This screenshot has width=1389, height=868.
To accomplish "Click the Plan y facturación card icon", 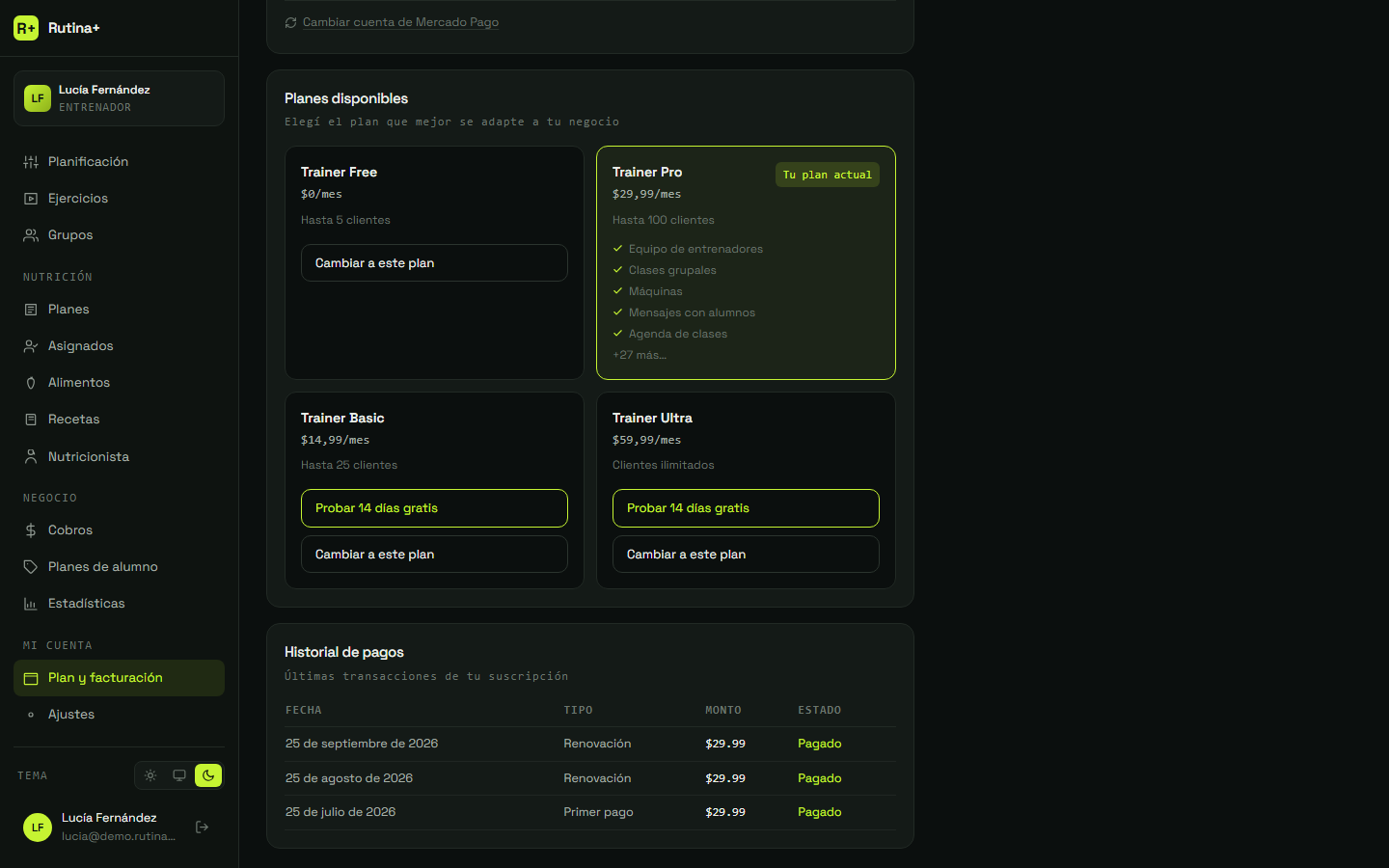I will [x=31, y=678].
